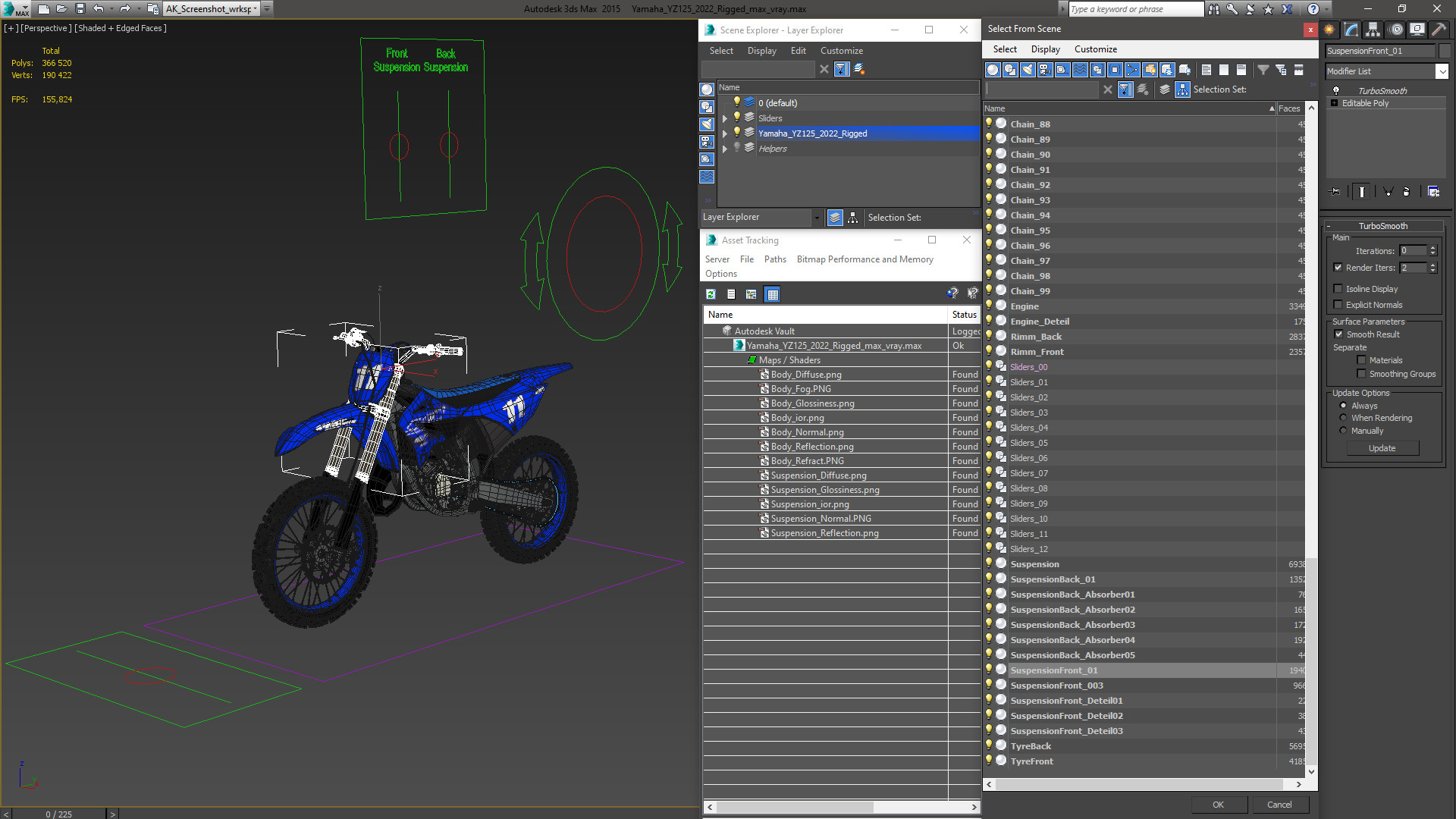
Task: Select When Rendering update option
Action: point(1343,417)
